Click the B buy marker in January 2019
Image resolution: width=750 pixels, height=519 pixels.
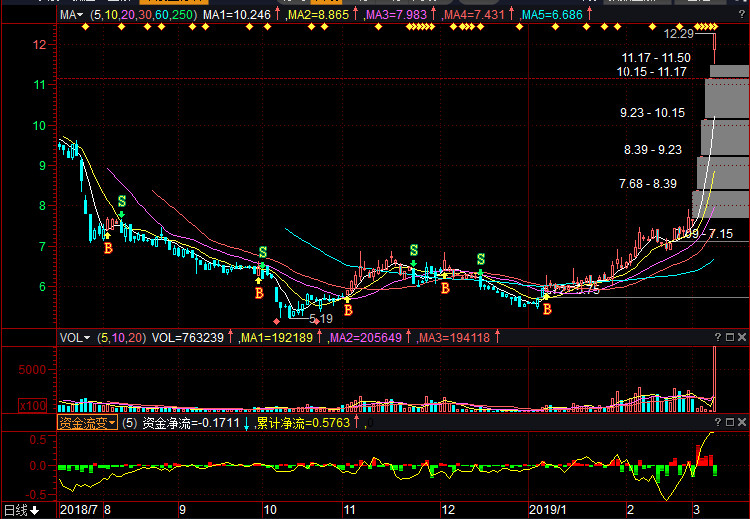coord(547,309)
